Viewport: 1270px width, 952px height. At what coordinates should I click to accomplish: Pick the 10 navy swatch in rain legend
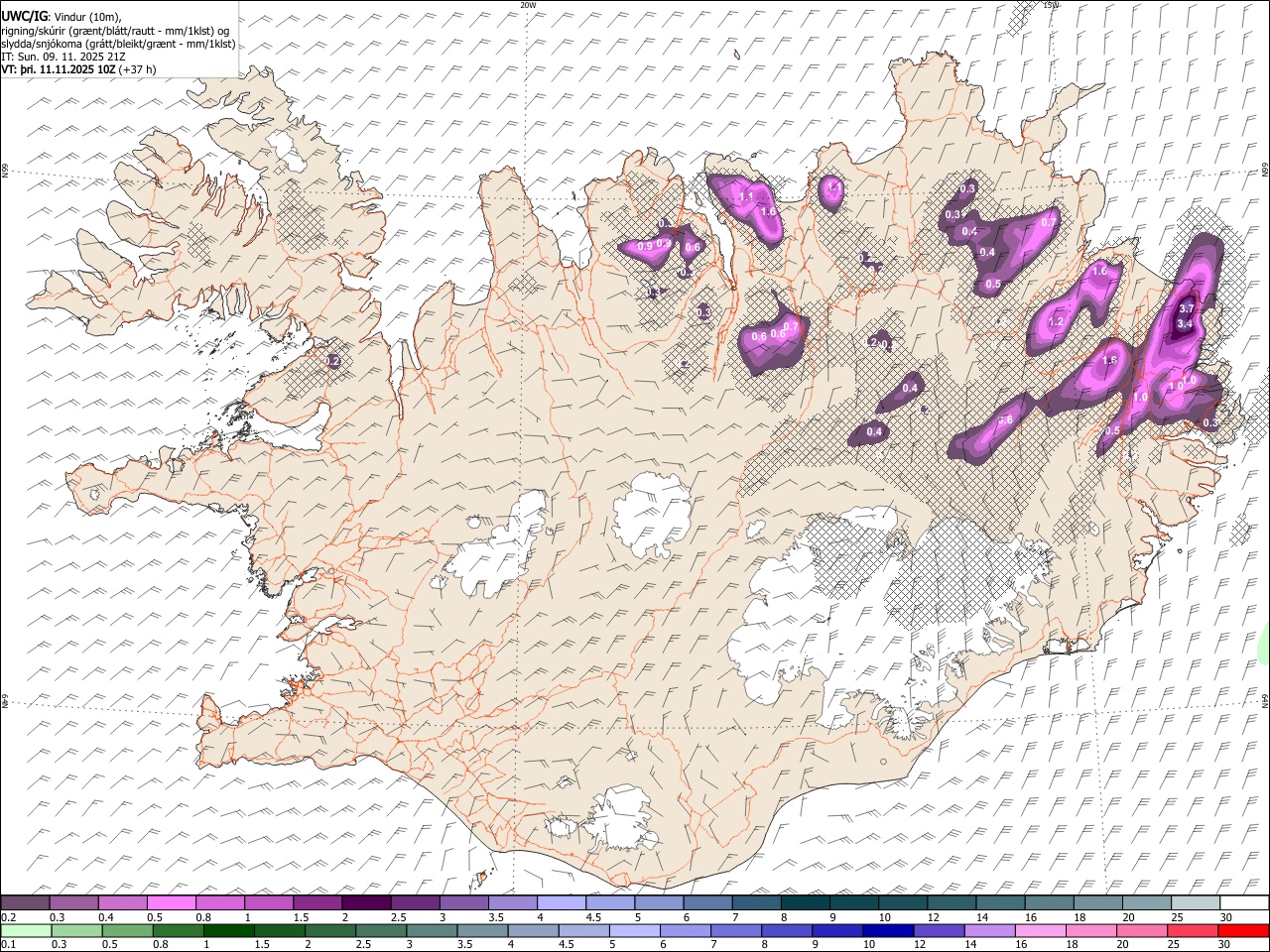[887, 930]
